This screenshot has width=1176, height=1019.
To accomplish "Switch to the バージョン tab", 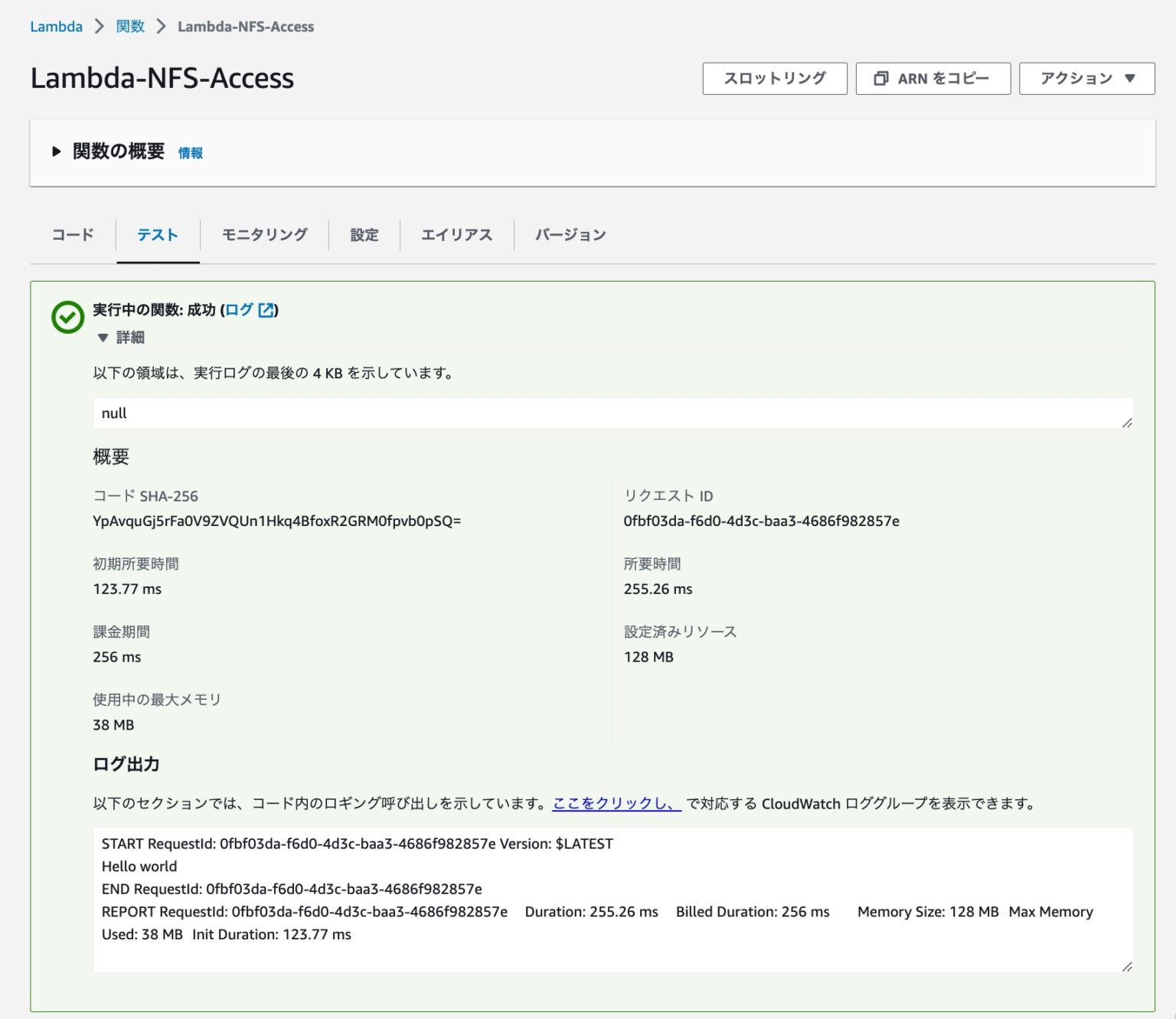I will point(569,234).
